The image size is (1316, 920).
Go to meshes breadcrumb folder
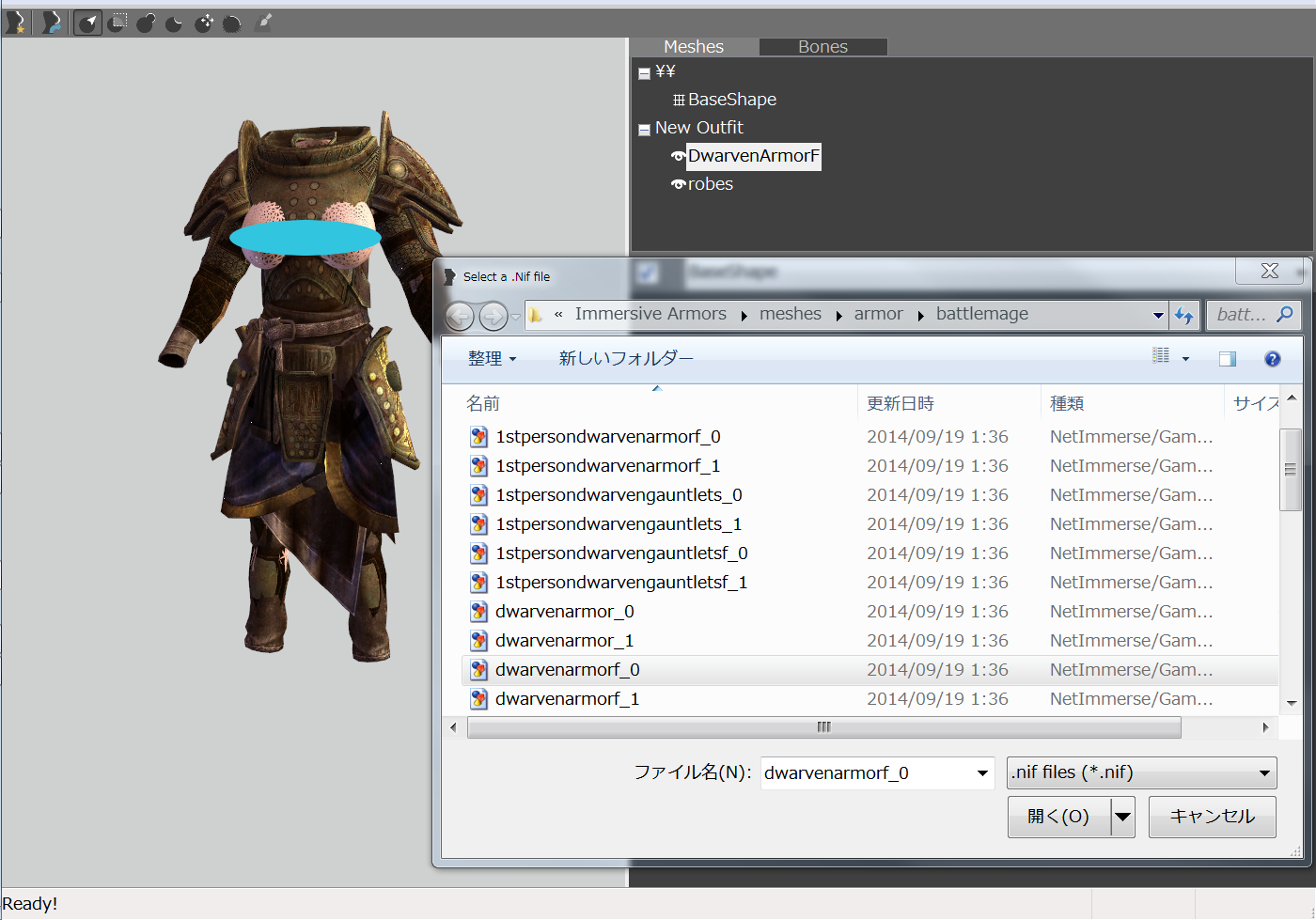point(791,314)
